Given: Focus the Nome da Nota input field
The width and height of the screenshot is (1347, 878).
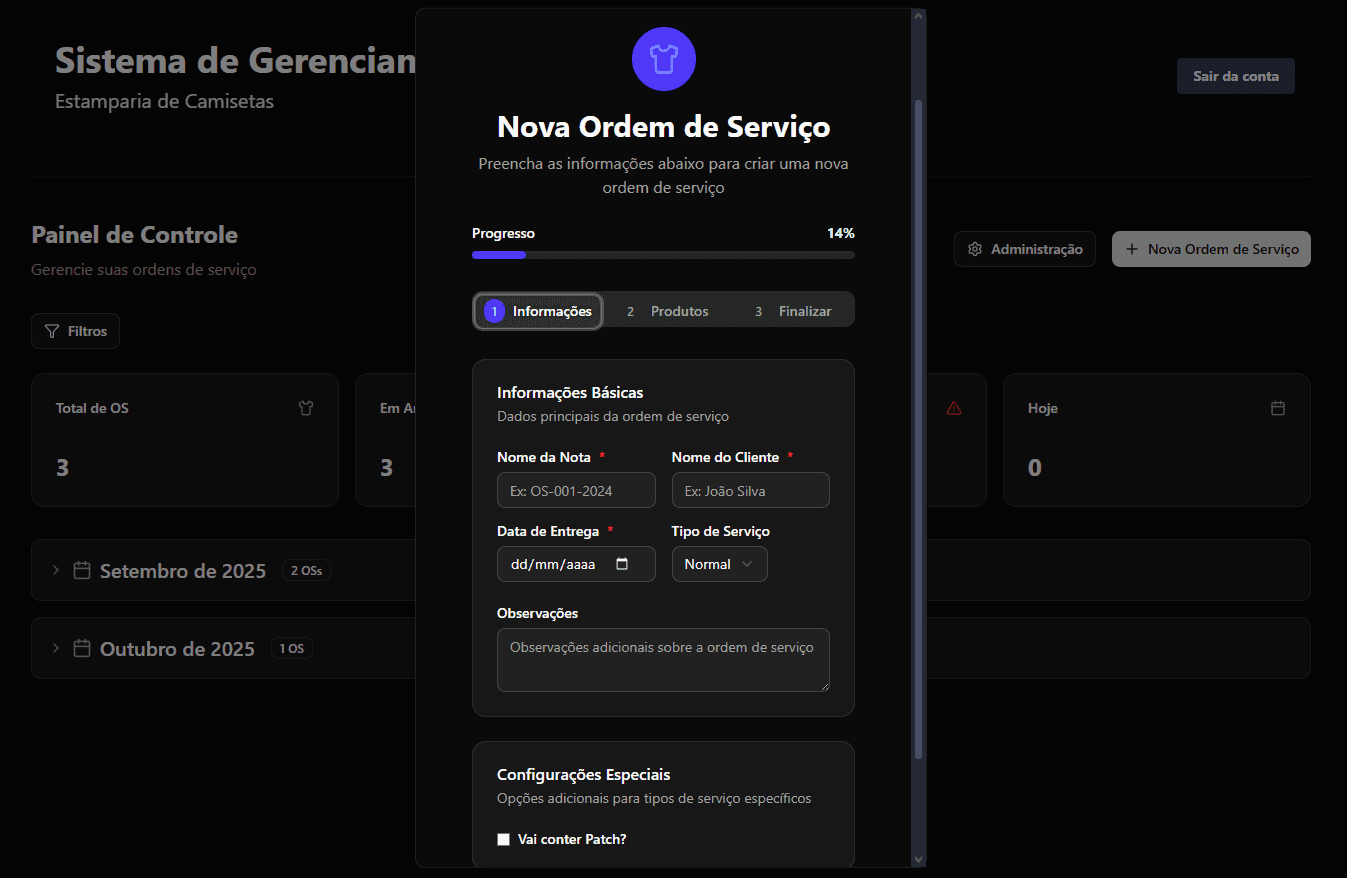Looking at the screenshot, I should 576,490.
